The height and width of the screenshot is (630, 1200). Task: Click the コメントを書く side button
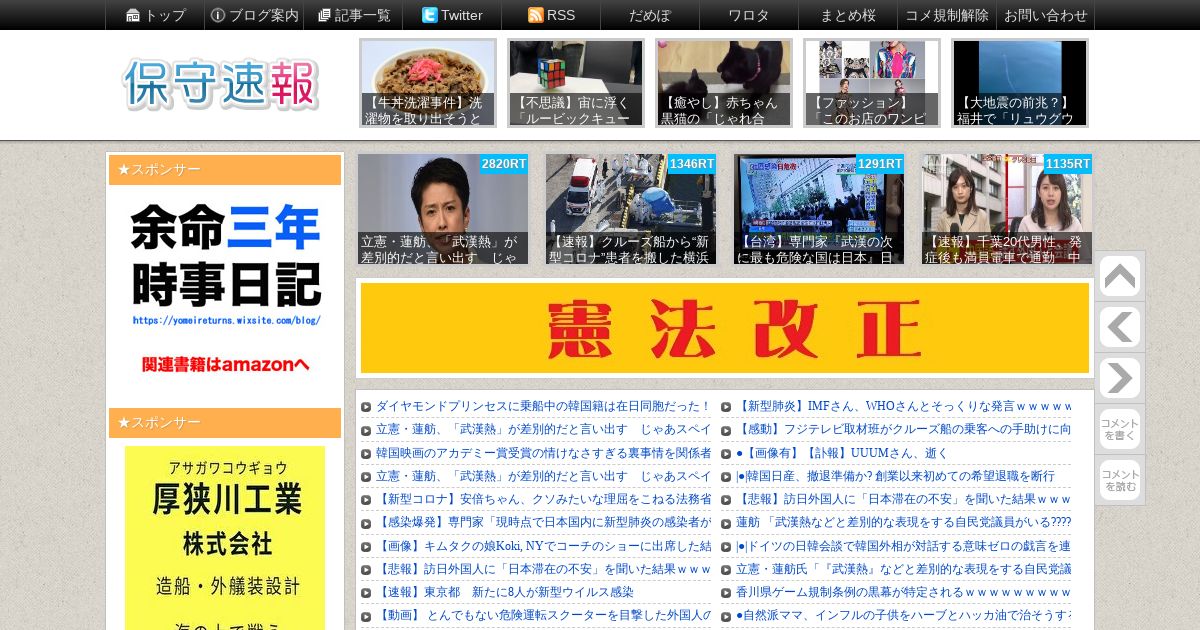click(x=1120, y=429)
